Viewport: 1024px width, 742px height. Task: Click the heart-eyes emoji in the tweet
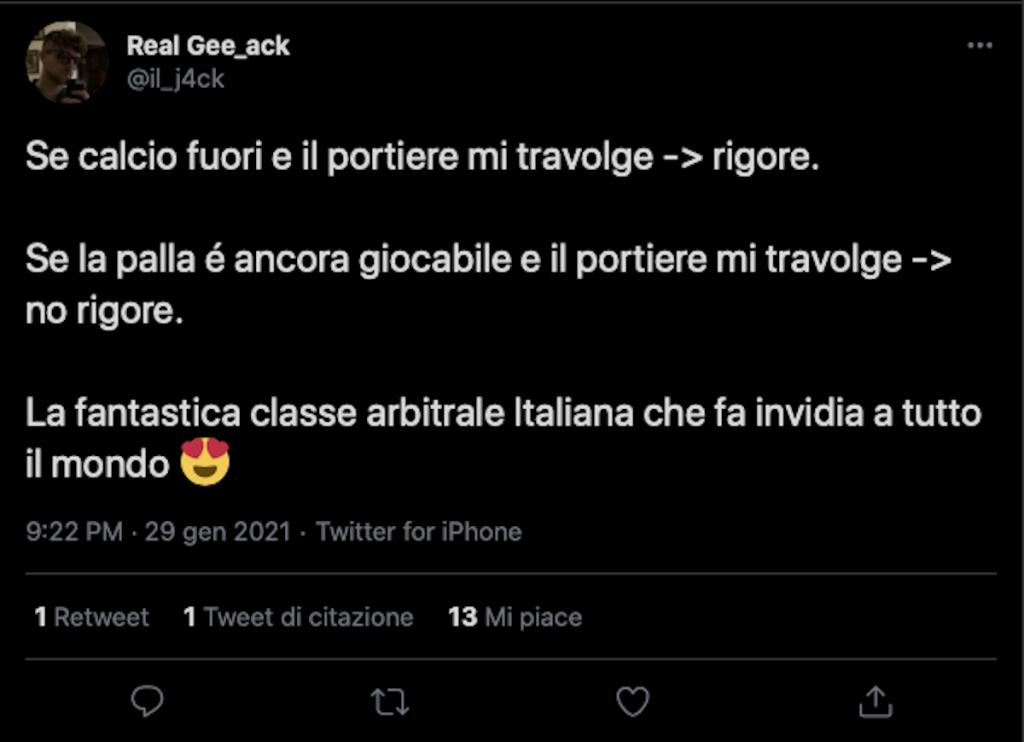tap(206, 462)
